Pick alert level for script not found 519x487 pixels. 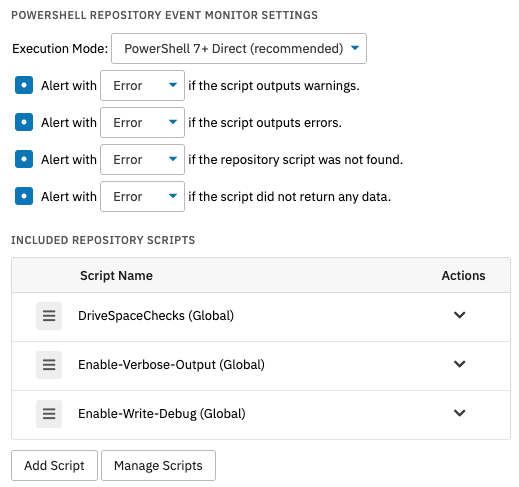point(142,160)
